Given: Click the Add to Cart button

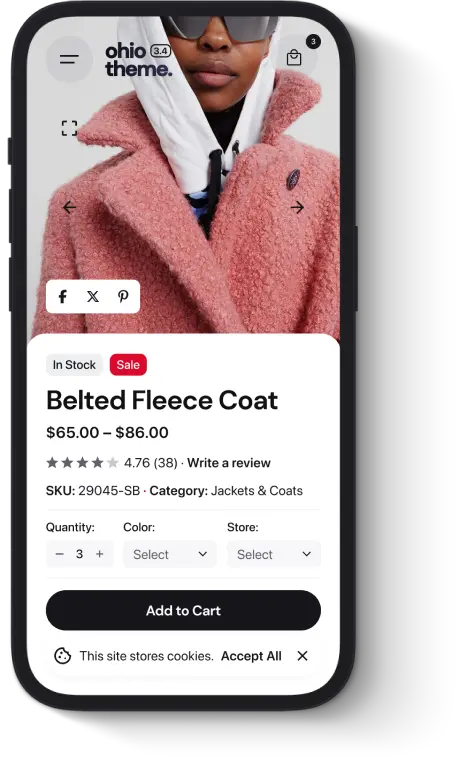Looking at the screenshot, I should [183, 610].
